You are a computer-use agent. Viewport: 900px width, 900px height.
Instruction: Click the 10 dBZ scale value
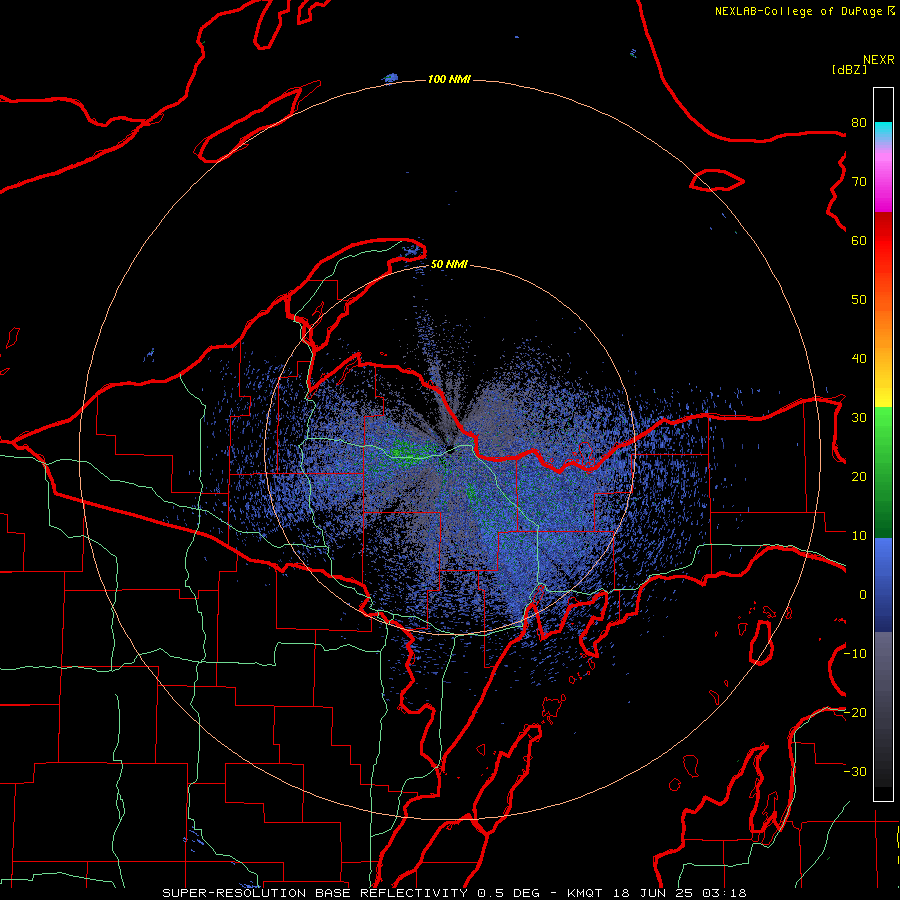pos(859,536)
